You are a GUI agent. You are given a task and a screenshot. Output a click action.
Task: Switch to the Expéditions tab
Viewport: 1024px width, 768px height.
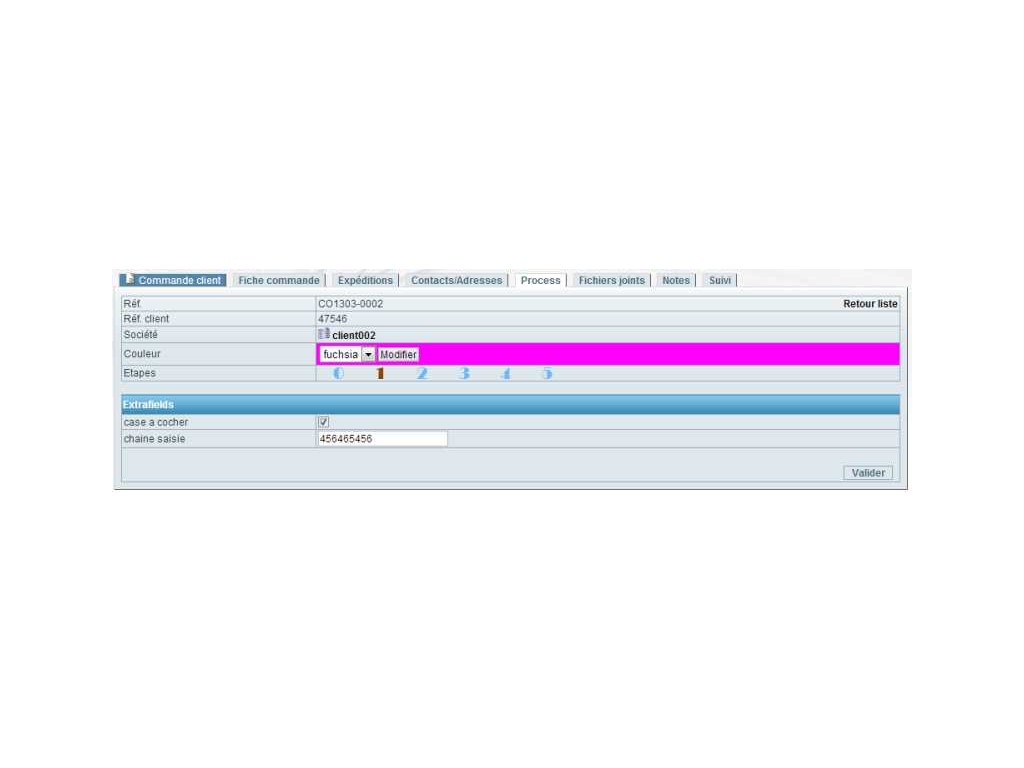[365, 280]
